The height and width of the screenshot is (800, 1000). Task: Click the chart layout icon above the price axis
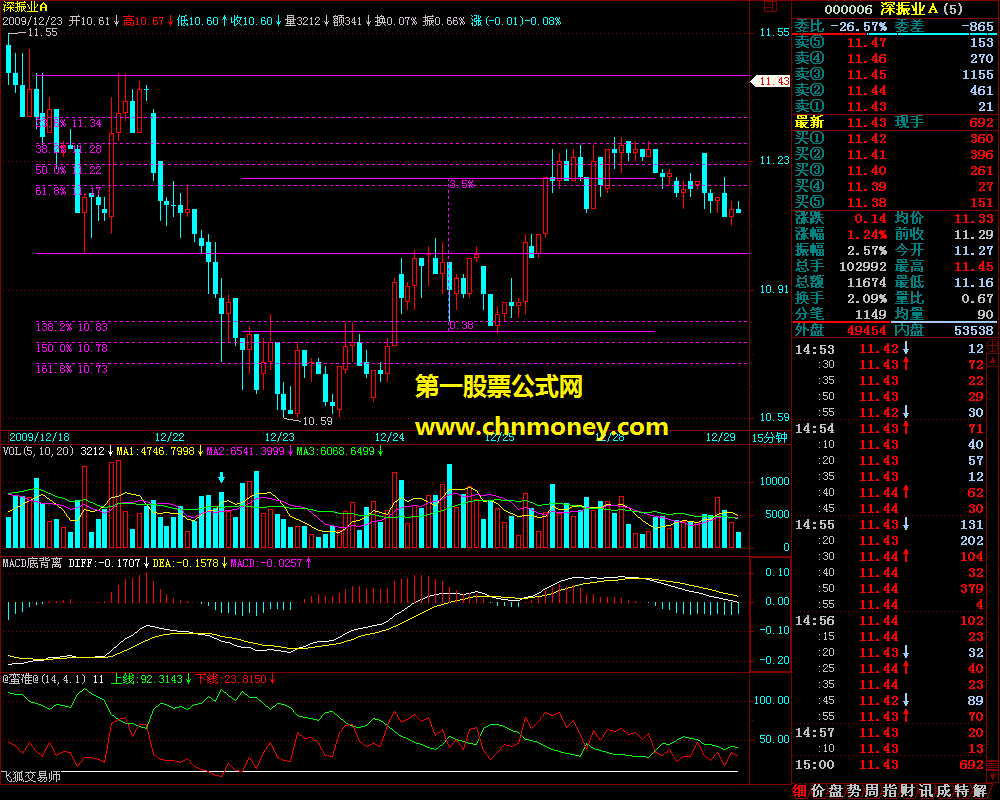coord(770,7)
